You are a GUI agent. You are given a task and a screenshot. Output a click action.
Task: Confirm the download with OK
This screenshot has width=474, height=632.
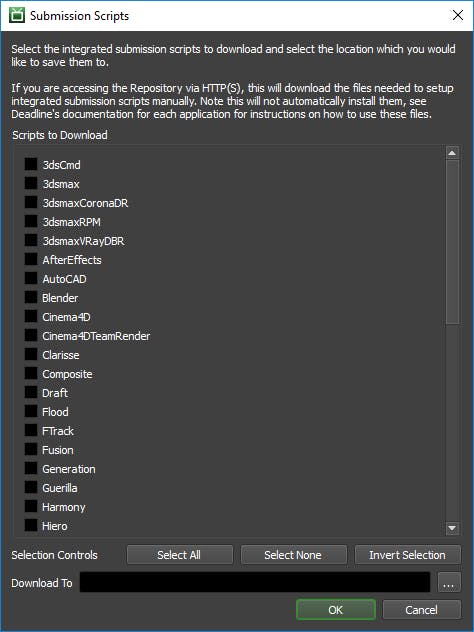click(336, 609)
